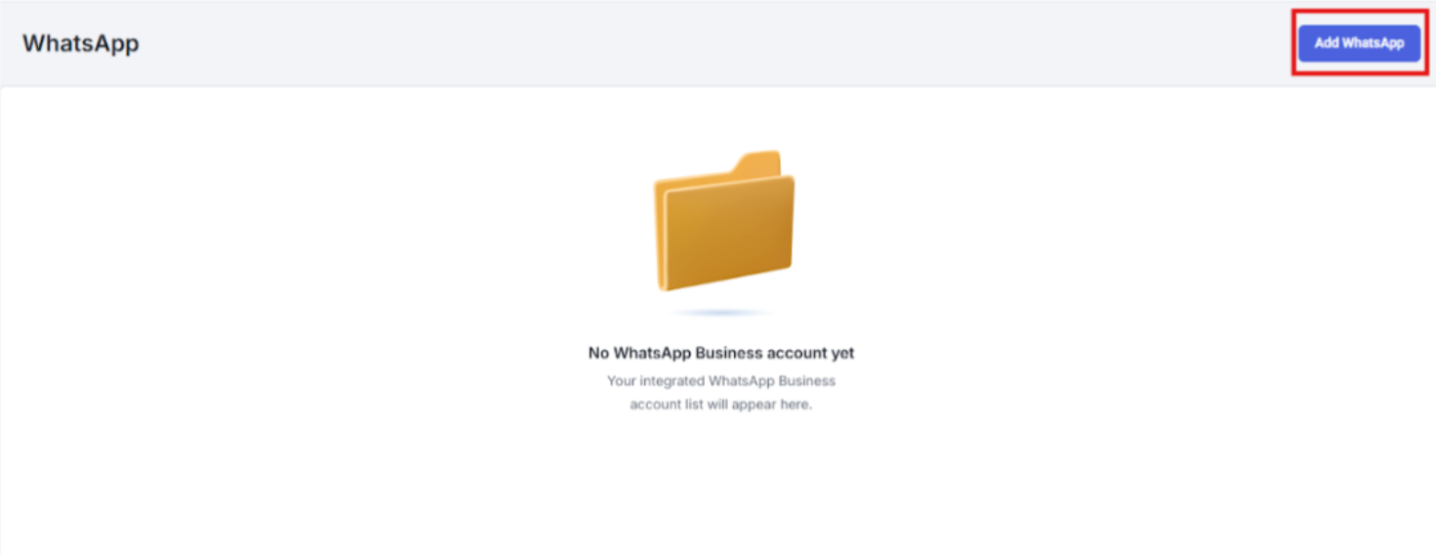The image size is (1436, 555).
Task: Click the word 'integrated' in the description
Action: 671,381
